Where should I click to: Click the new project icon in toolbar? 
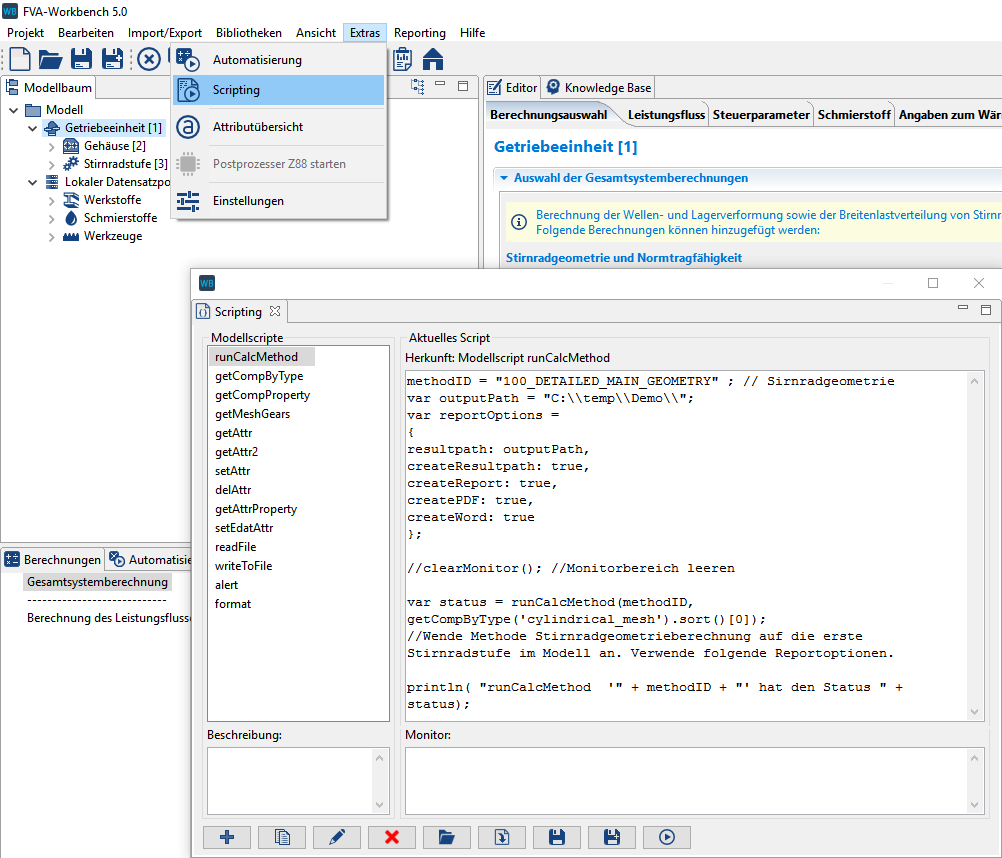(20, 59)
